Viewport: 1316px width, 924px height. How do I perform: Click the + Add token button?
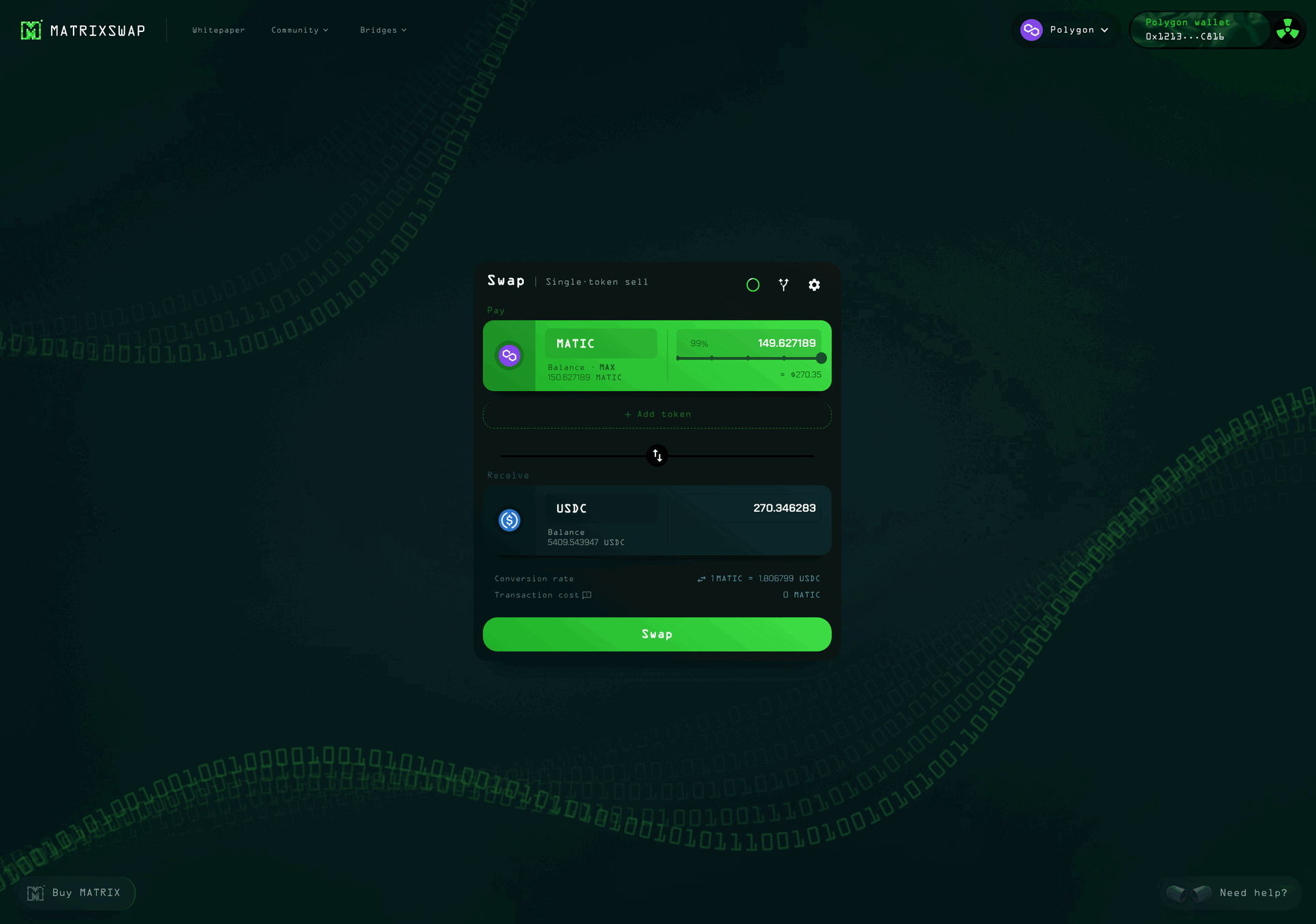pyautogui.click(x=657, y=414)
